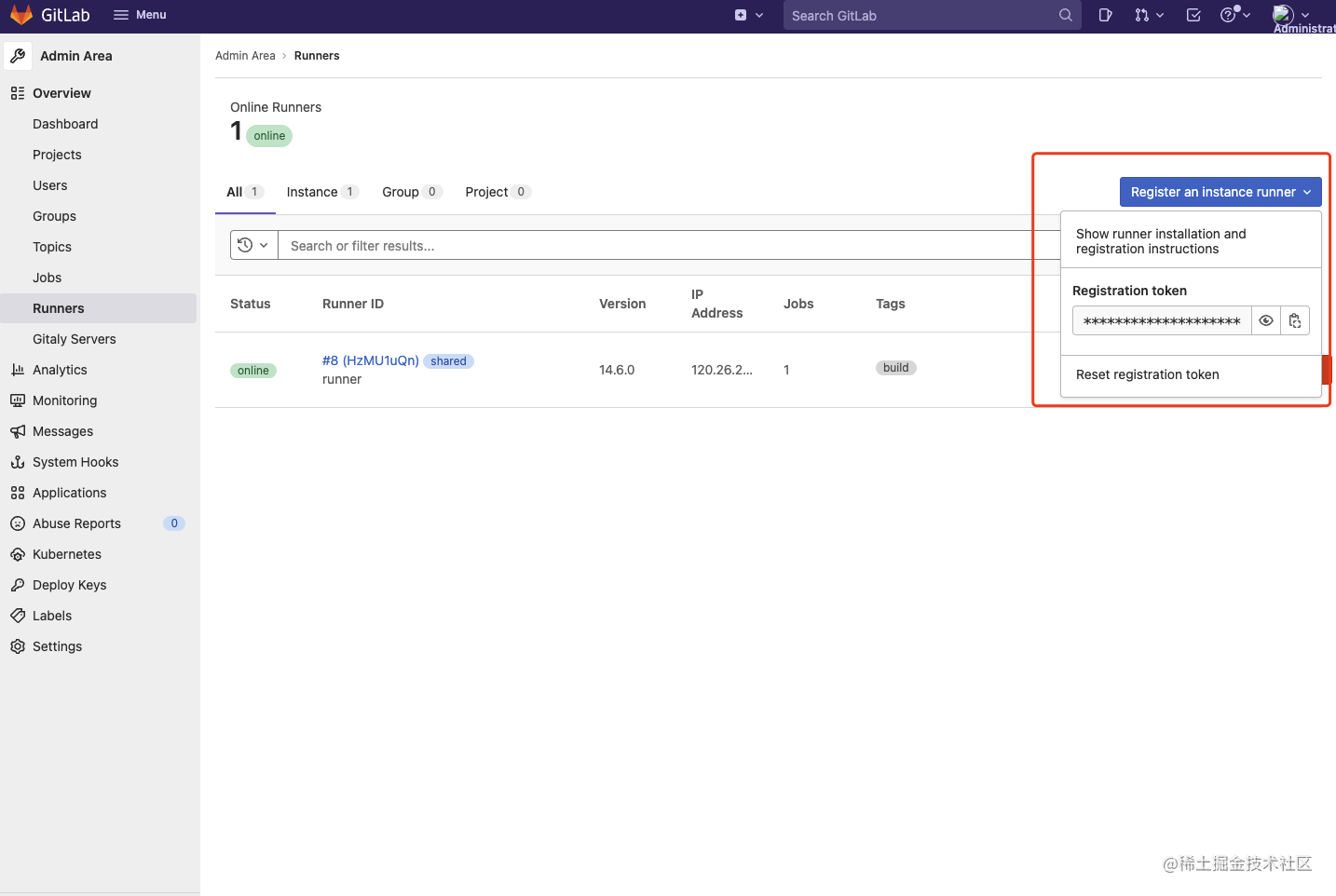Click the Messages megaphone icon
This screenshot has width=1336, height=896.
click(x=18, y=431)
